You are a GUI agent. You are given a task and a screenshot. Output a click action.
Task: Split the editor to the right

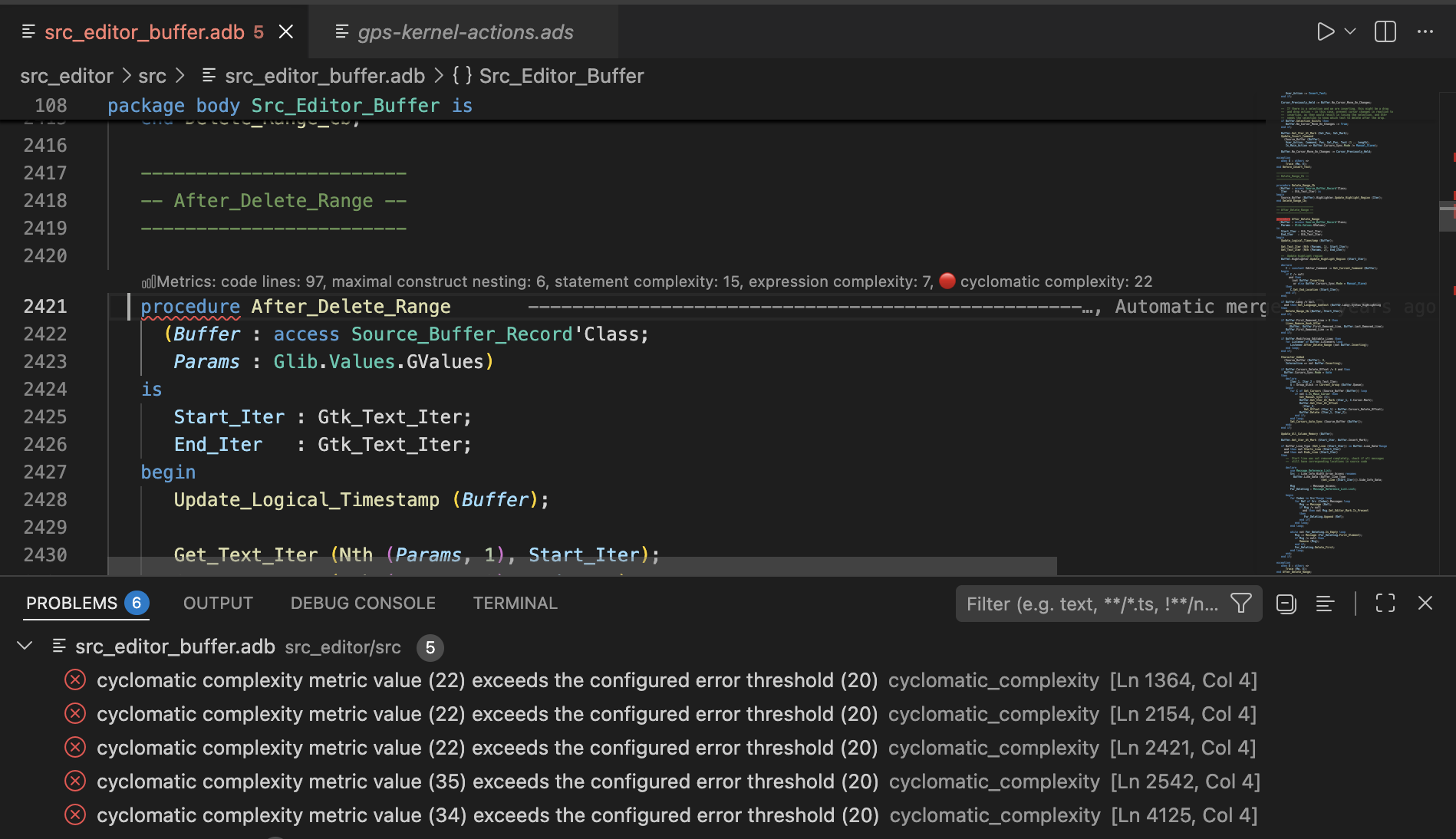(1385, 32)
